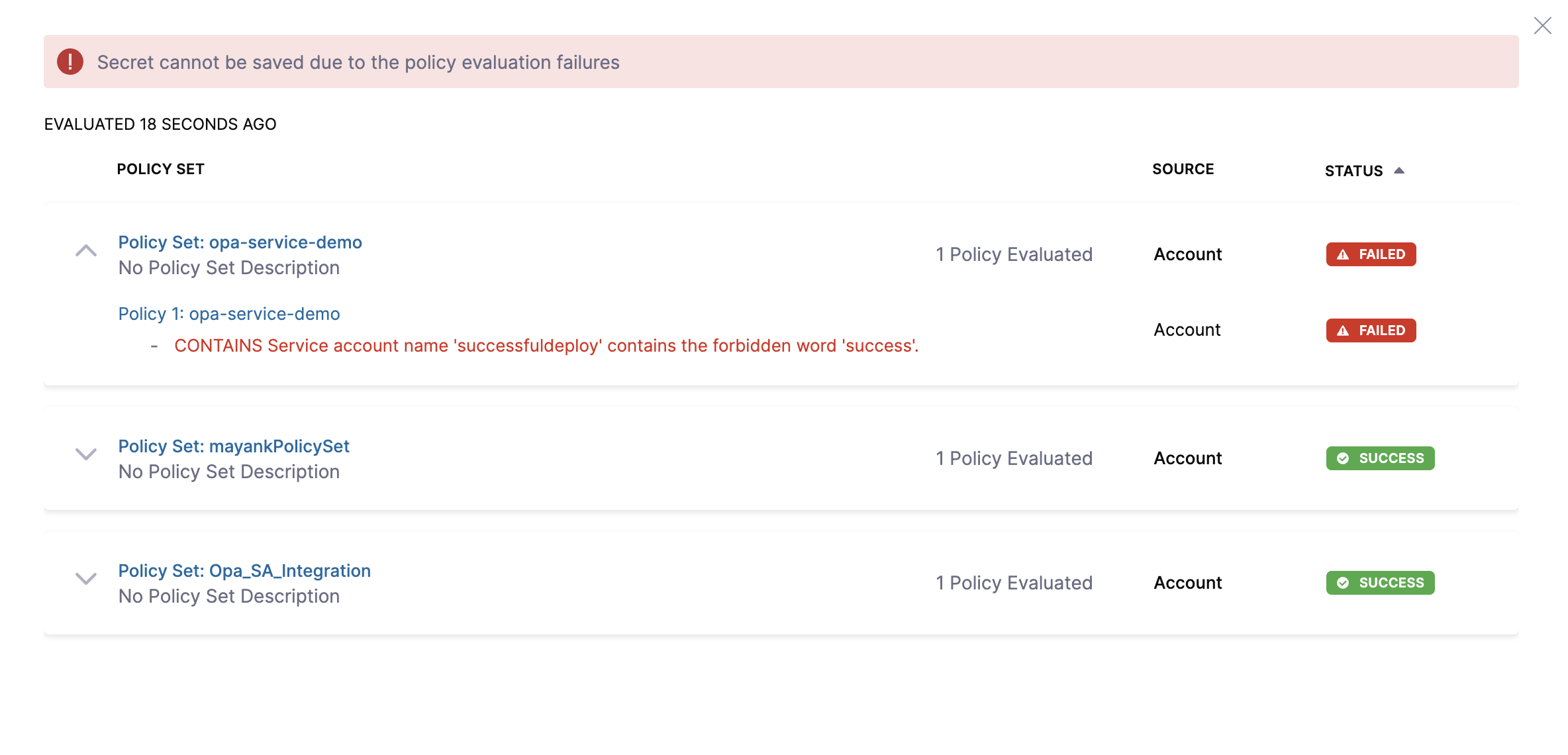The width and height of the screenshot is (1568, 755).
Task: Click the SUCCESS badge for Opa_SA_Integration
Action: click(x=1380, y=583)
